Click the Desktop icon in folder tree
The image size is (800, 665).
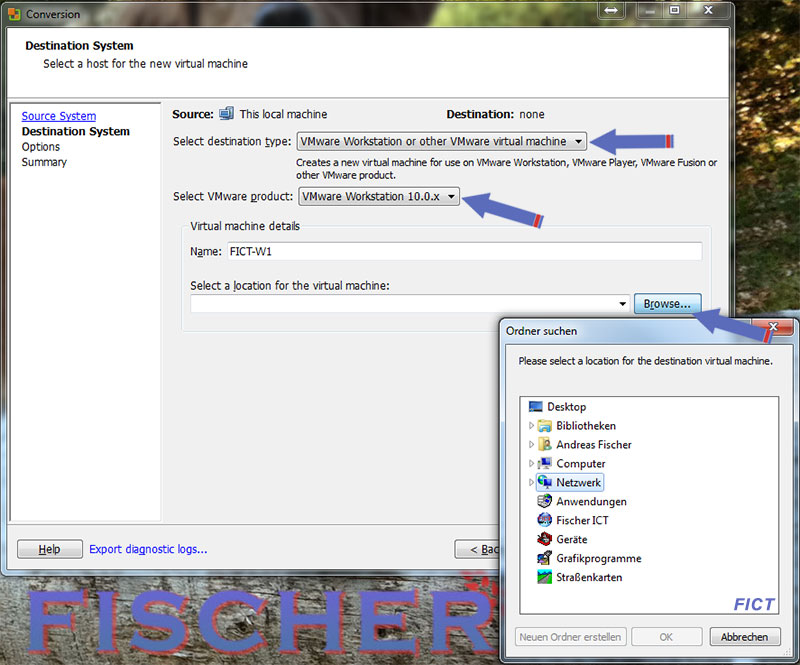tap(535, 407)
